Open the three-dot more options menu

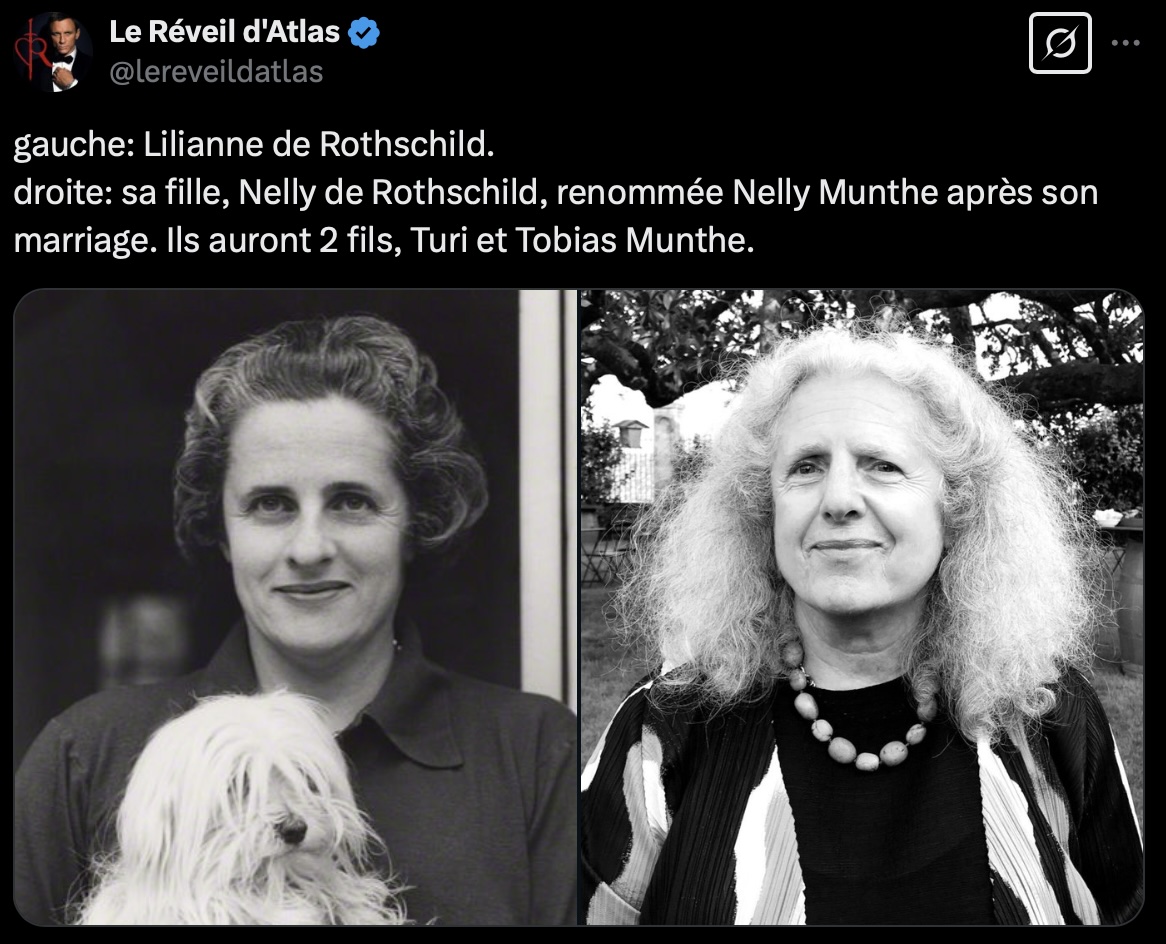pyautogui.click(x=1125, y=43)
